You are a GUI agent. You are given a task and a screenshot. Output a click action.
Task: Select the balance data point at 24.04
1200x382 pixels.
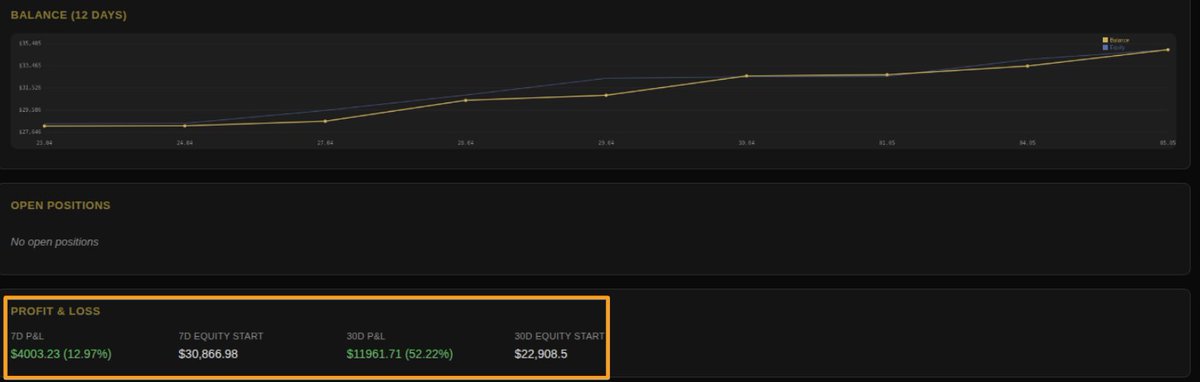pyautogui.click(x=185, y=126)
